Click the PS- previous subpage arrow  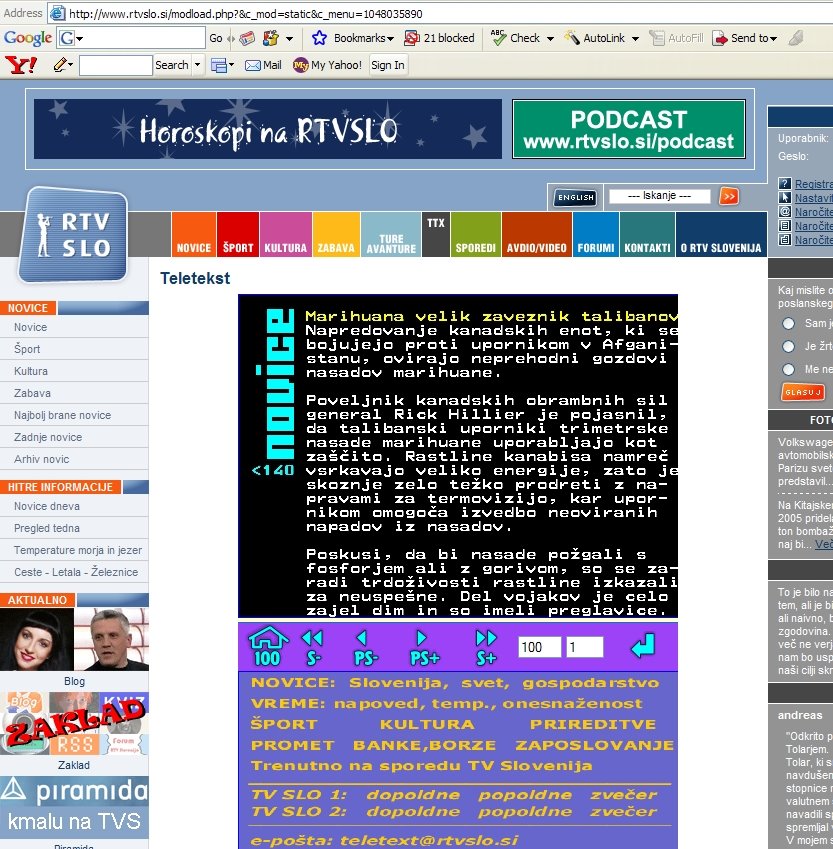[366, 646]
